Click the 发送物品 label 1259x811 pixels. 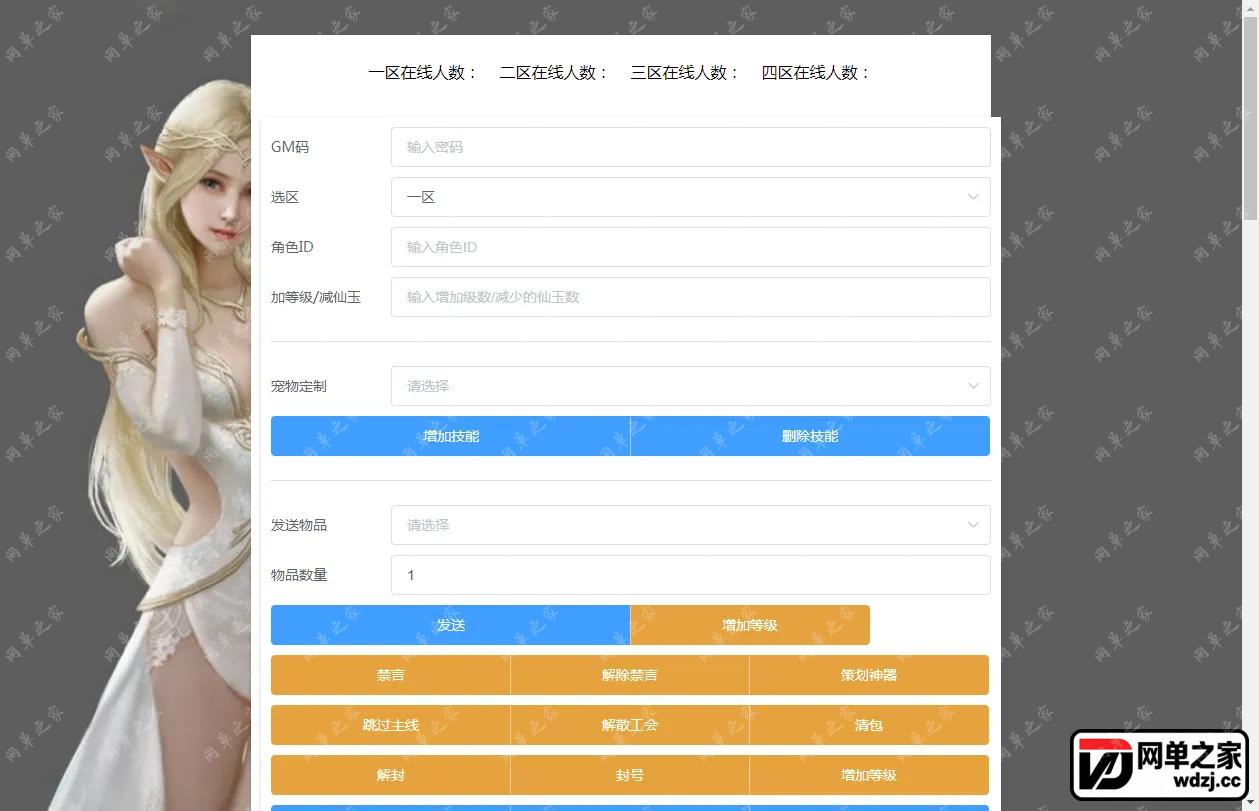(299, 525)
